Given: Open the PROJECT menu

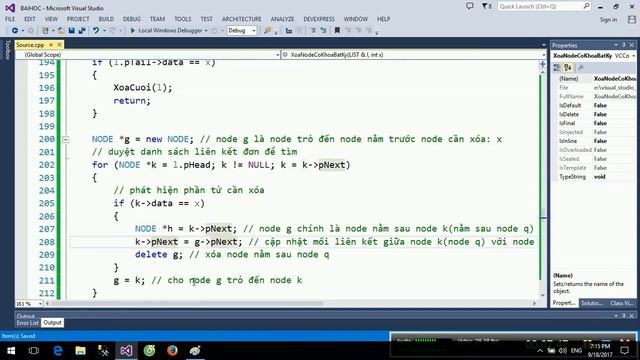Looking at the screenshot, I should 78,19.
